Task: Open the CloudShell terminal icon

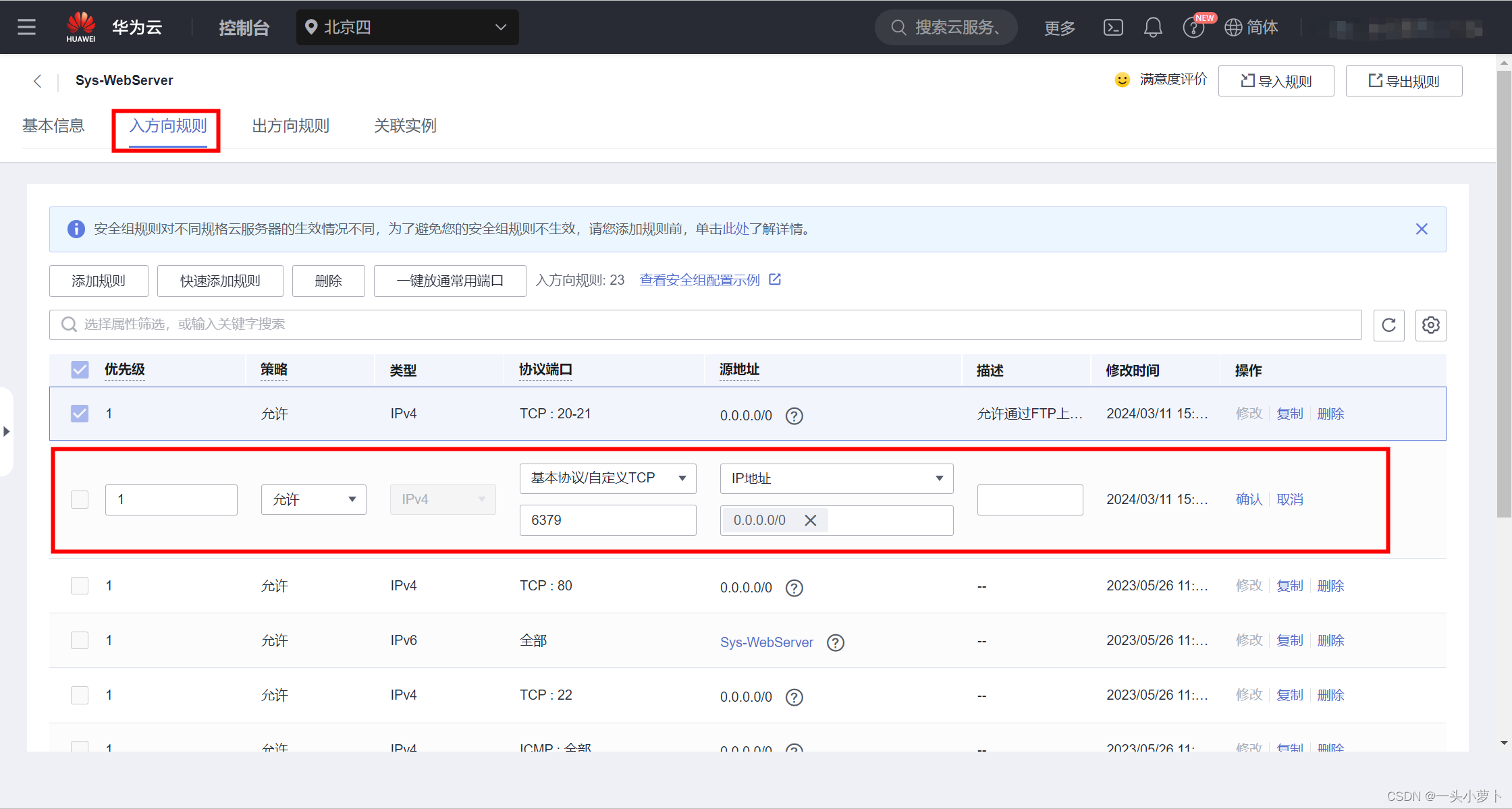Action: click(1113, 27)
